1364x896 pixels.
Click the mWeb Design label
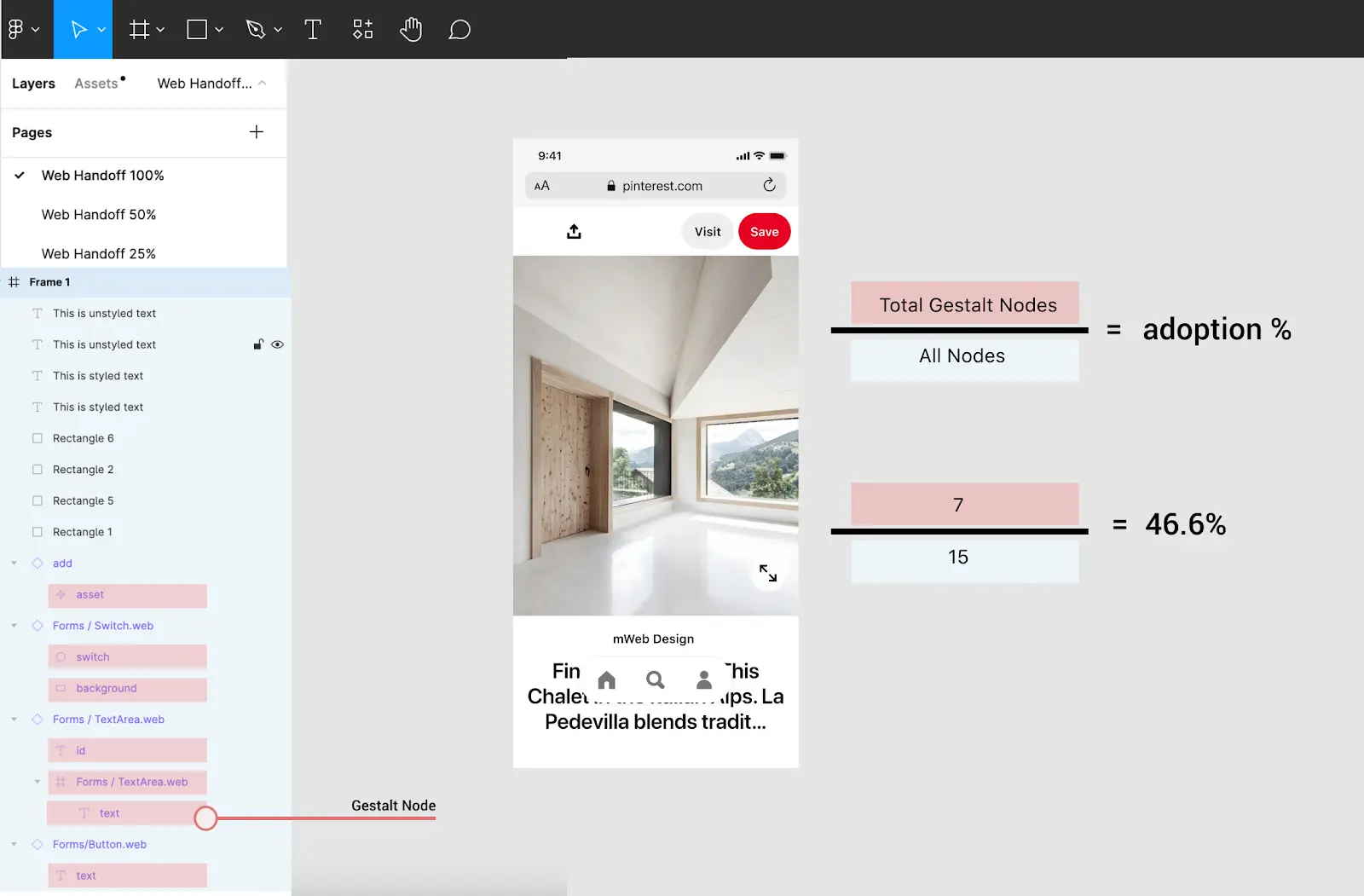(653, 639)
